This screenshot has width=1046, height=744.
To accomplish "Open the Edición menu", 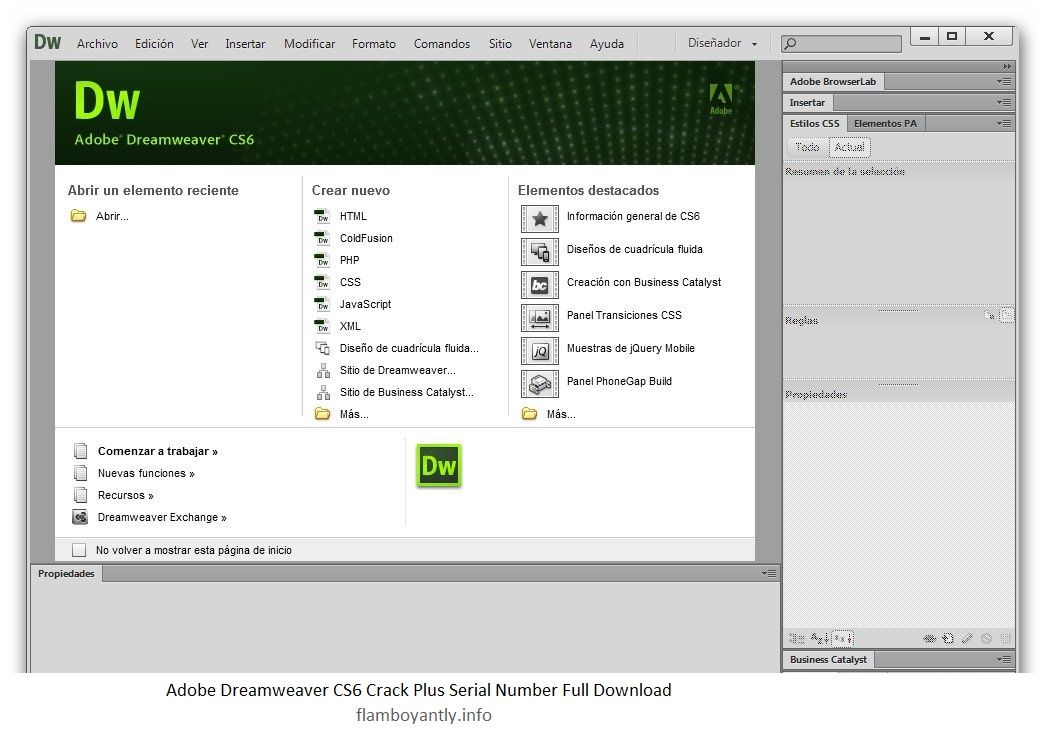I will coord(154,43).
